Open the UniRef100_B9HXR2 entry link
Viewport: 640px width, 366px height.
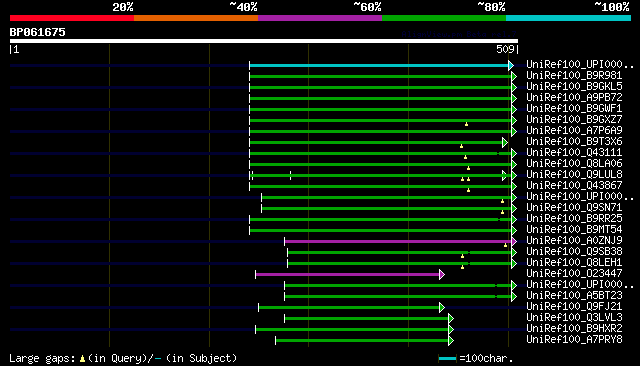coord(574,329)
